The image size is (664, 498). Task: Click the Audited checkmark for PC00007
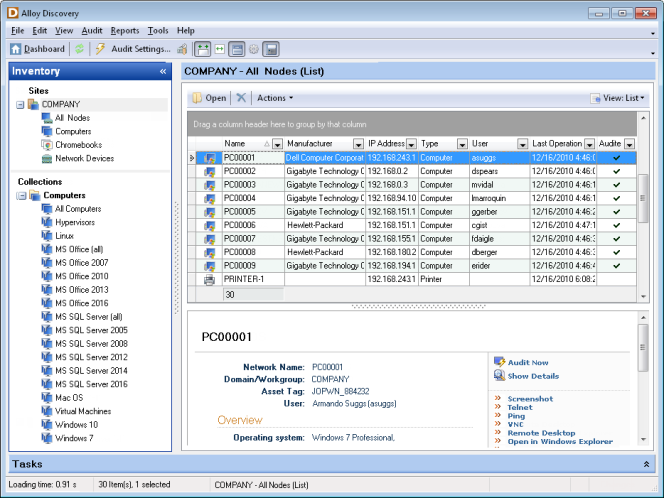click(x=617, y=239)
